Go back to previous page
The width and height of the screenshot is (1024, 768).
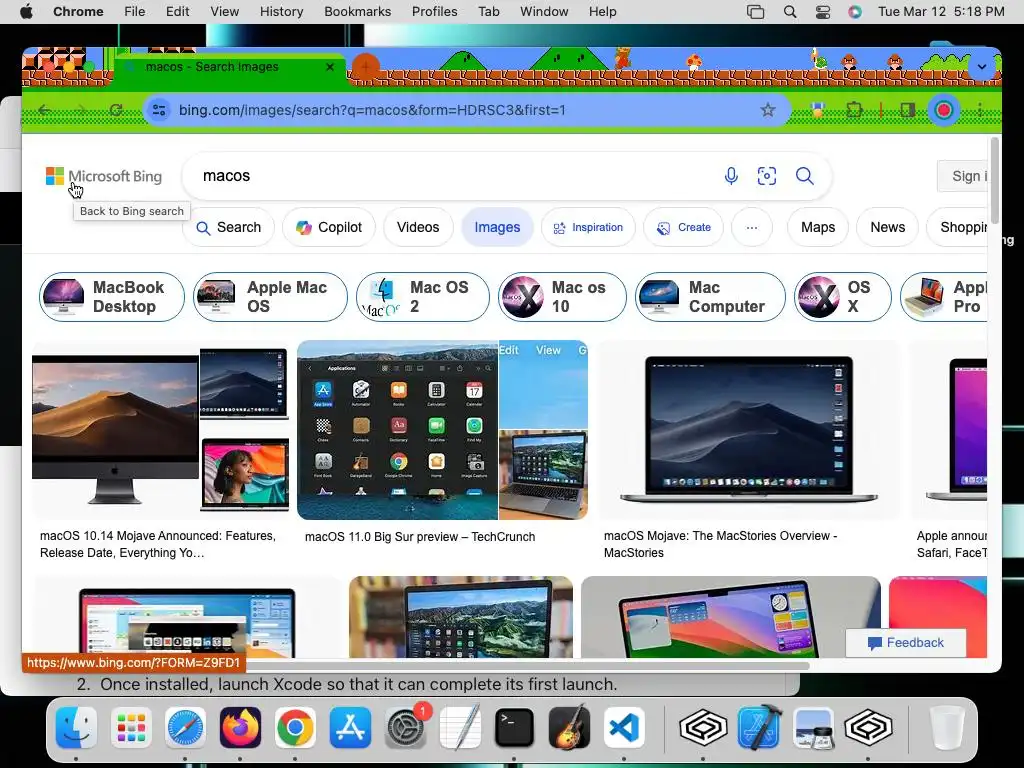(x=44, y=110)
